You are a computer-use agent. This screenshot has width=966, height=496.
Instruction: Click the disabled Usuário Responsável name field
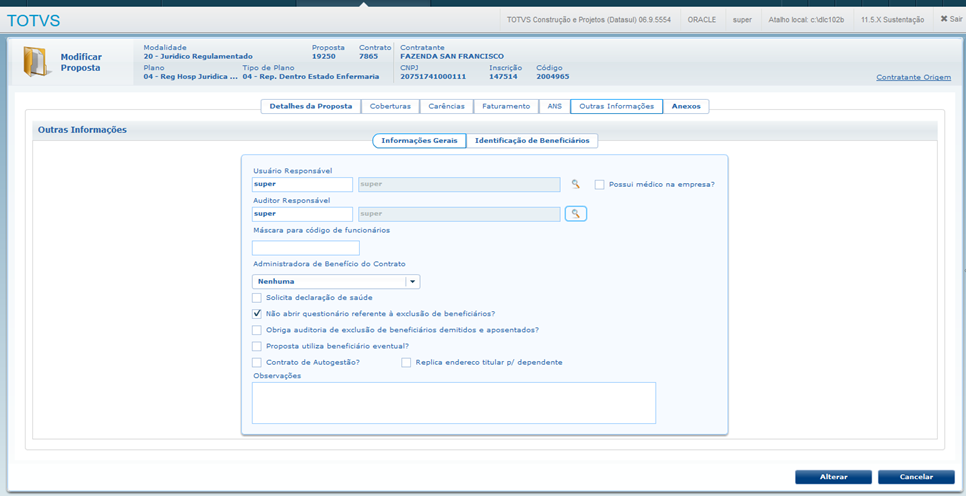pos(458,184)
